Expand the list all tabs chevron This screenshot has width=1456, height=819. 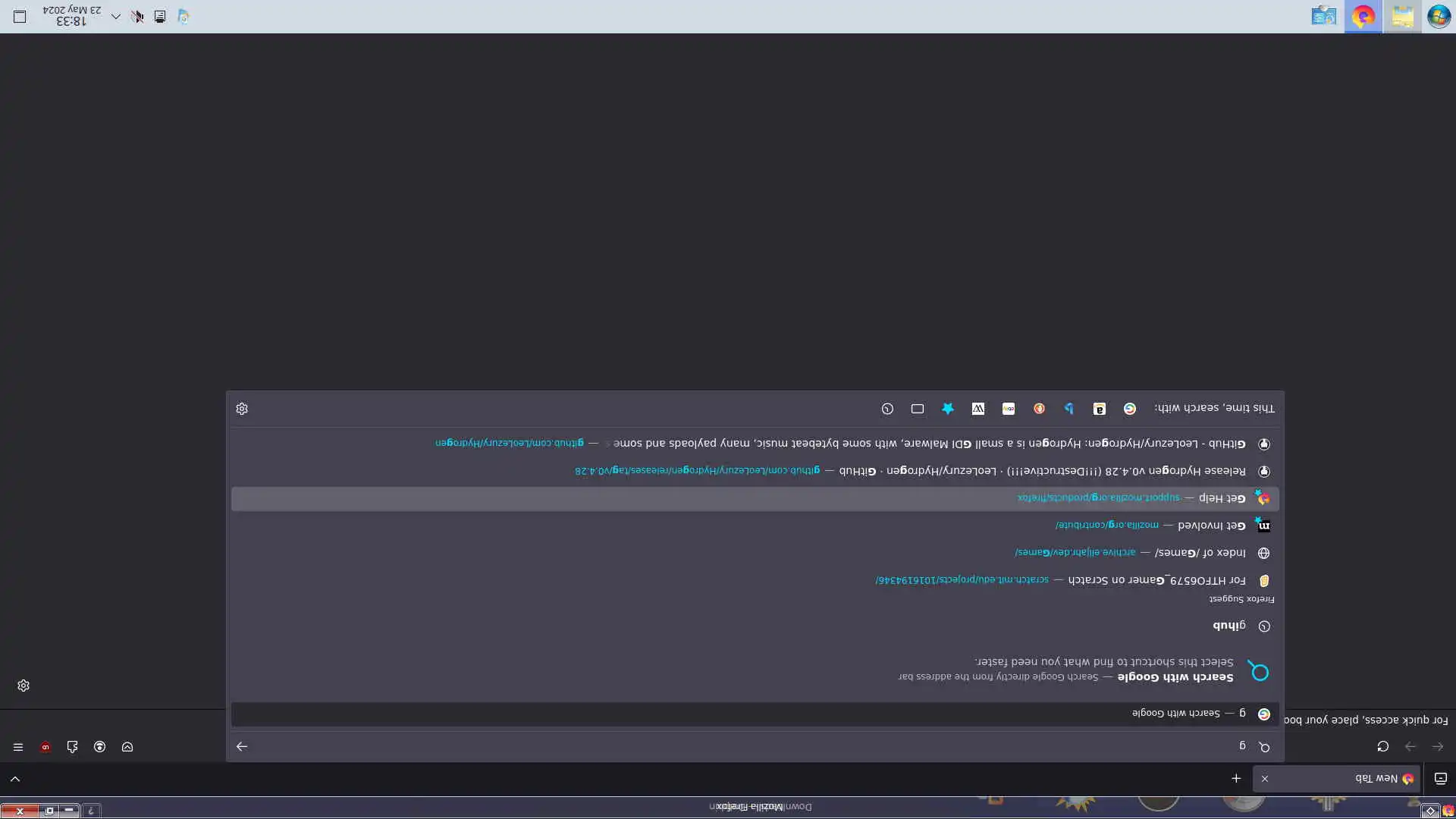[15, 779]
